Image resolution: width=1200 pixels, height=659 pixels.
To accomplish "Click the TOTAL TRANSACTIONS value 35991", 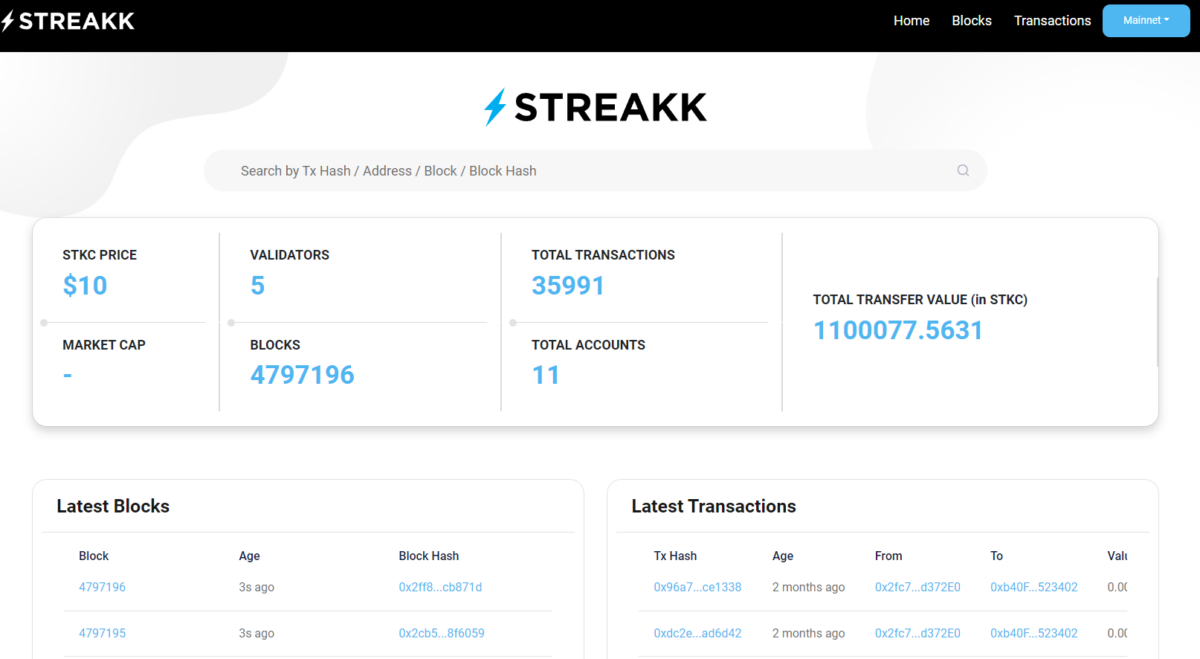I will click(568, 285).
